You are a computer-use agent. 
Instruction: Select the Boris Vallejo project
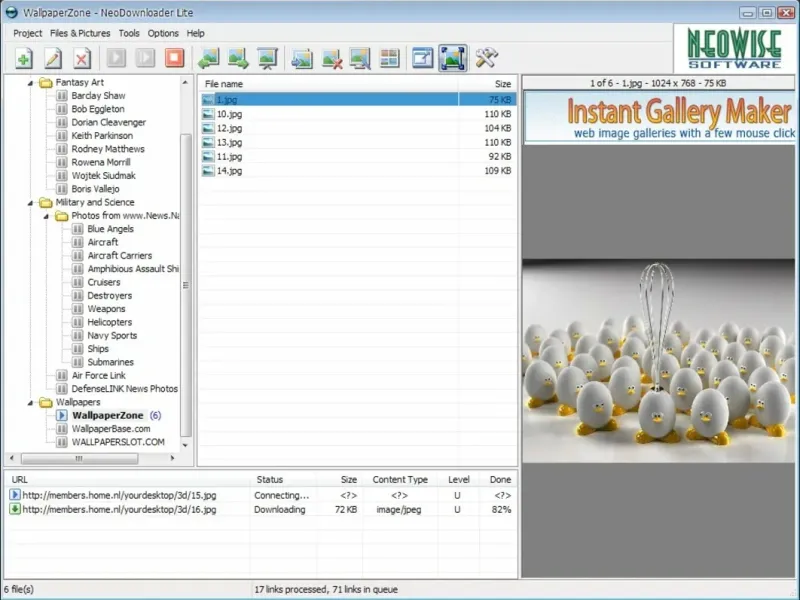click(95, 189)
